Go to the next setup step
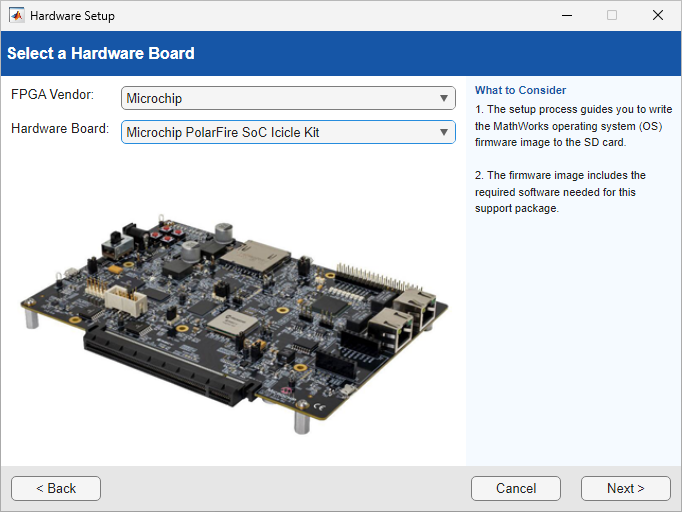Viewport: 682px width, 512px height. click(625, 488)
